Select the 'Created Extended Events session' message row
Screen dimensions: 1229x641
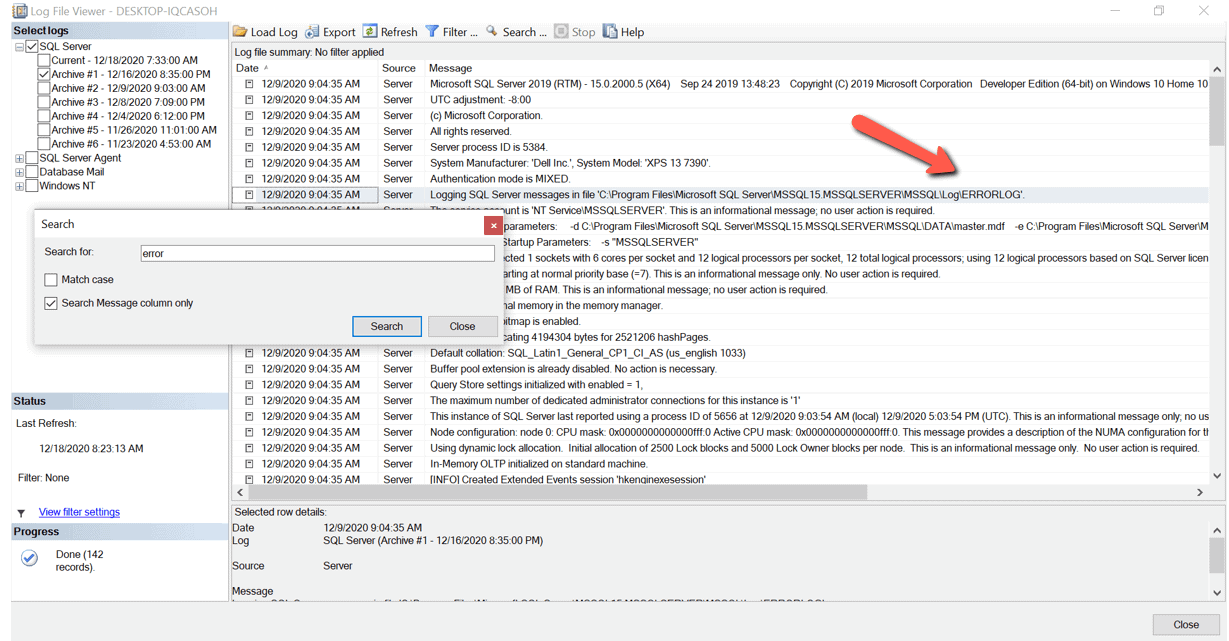coord(720,479)
